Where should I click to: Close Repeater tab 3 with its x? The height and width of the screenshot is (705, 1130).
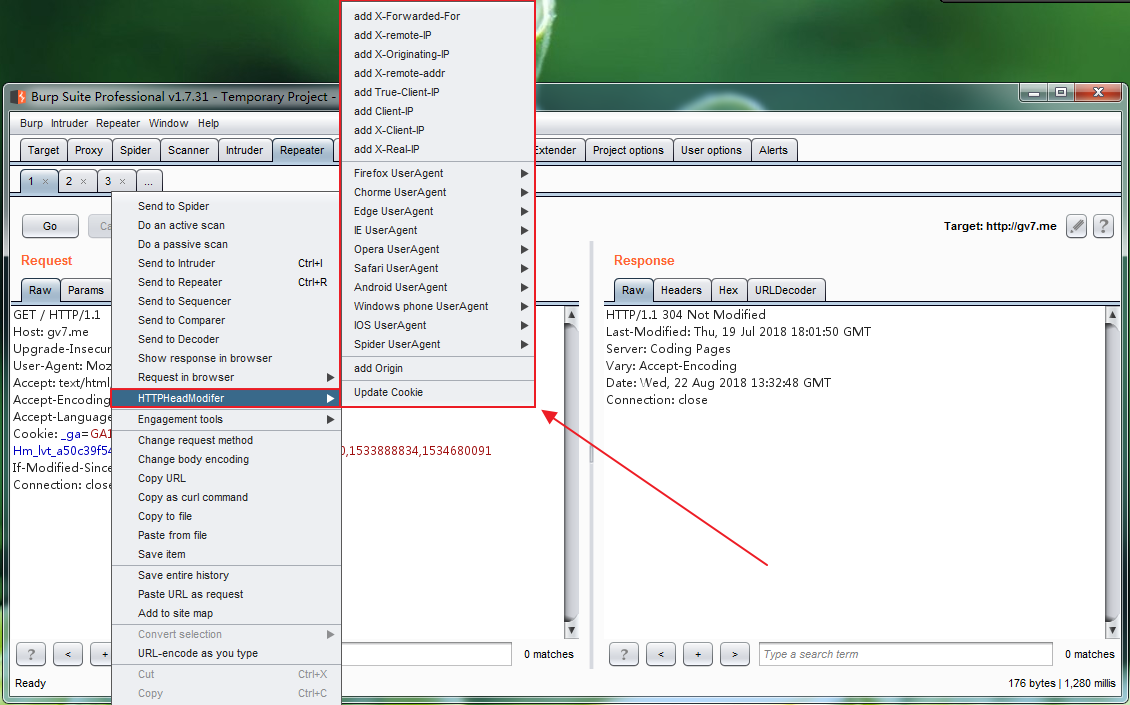(123, 182)
